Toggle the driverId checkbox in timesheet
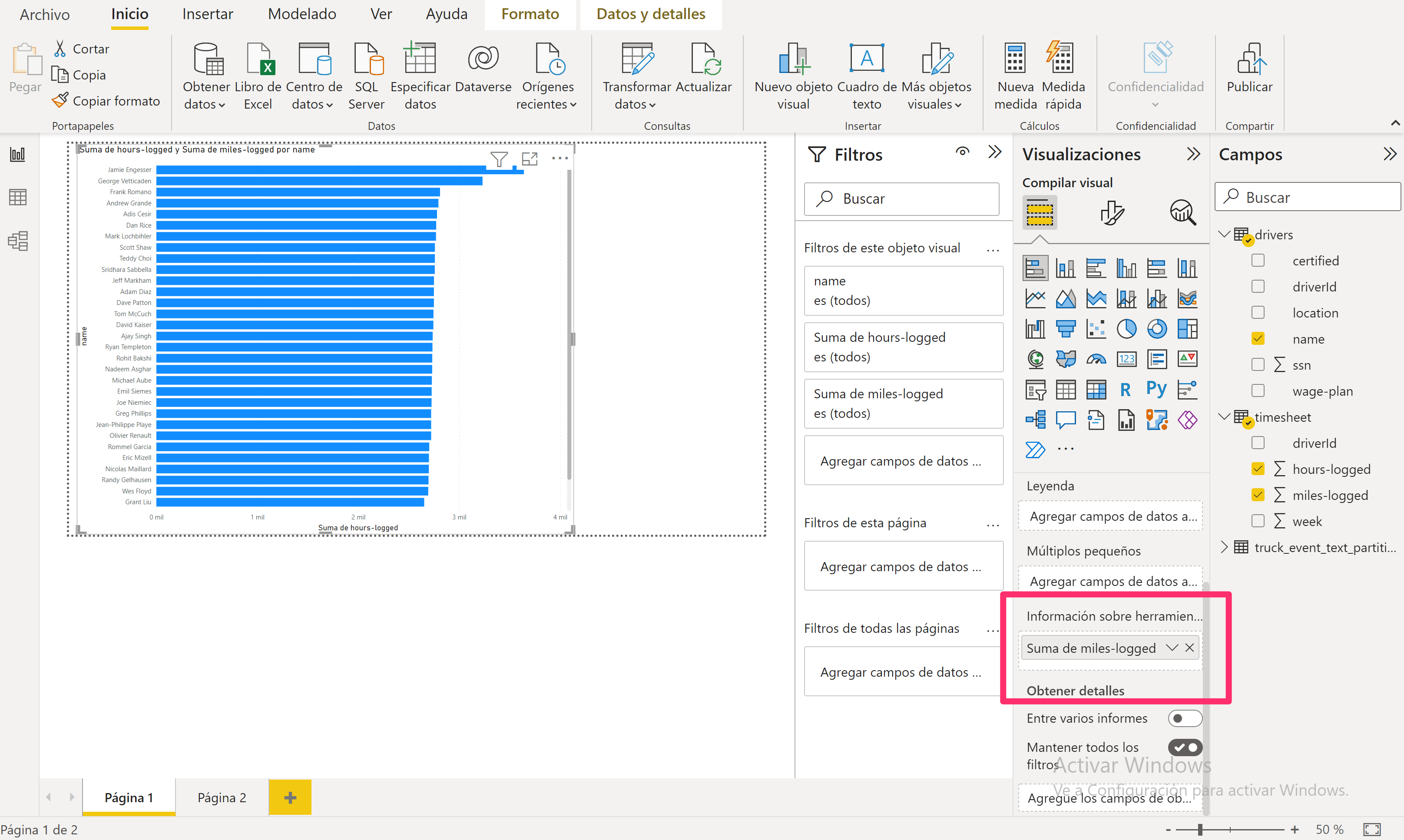Screen dimensions: 1404x840 (1258, 443)
